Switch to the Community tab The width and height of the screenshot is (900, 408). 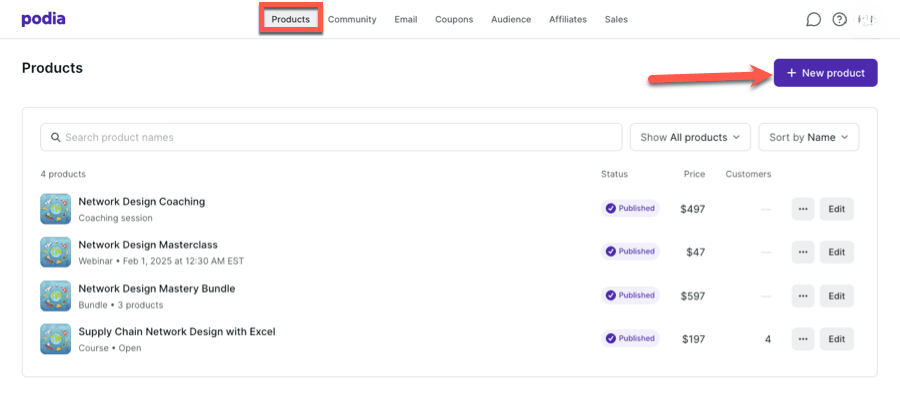coord(352,19)
